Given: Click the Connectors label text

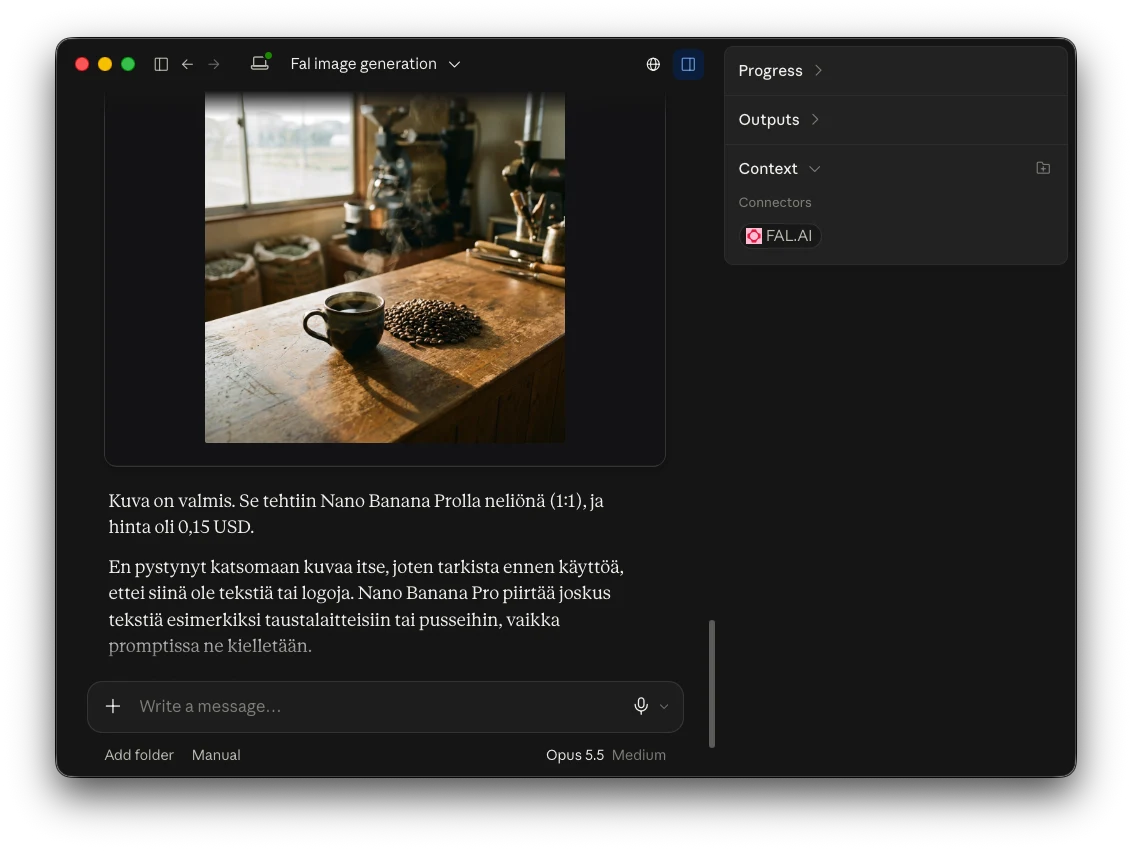Looking at the screenshot, I should coord(775,203).
